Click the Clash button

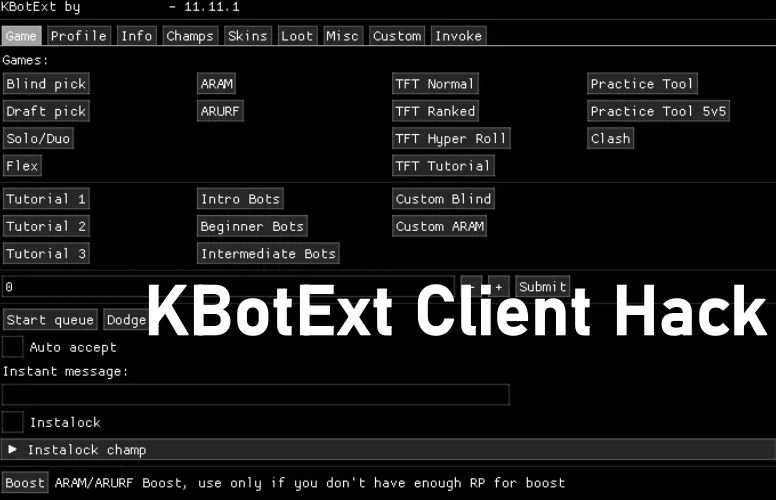pyautogui.click(x=611, y=138)
